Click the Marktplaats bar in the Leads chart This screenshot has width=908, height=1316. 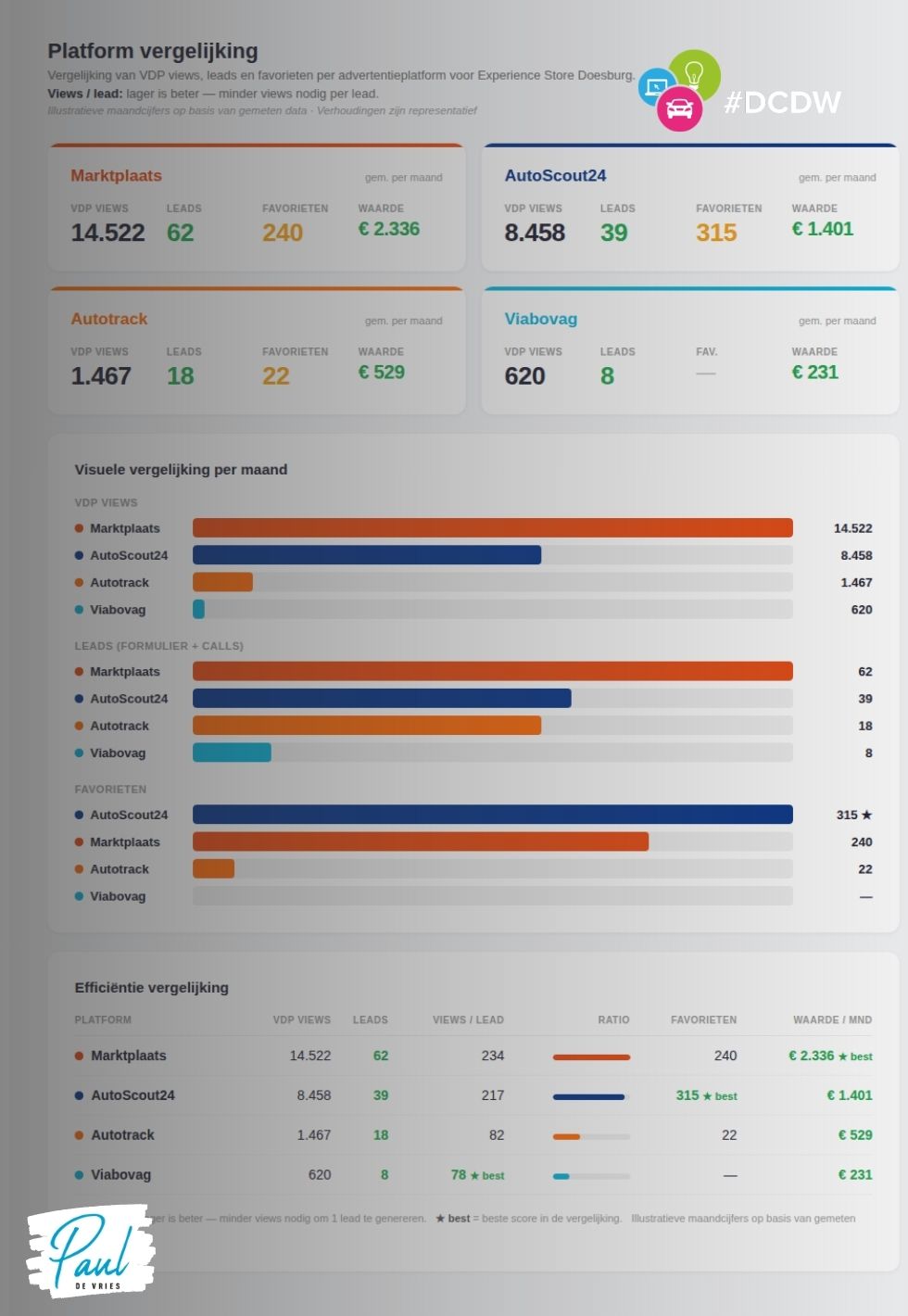[493, 671]
